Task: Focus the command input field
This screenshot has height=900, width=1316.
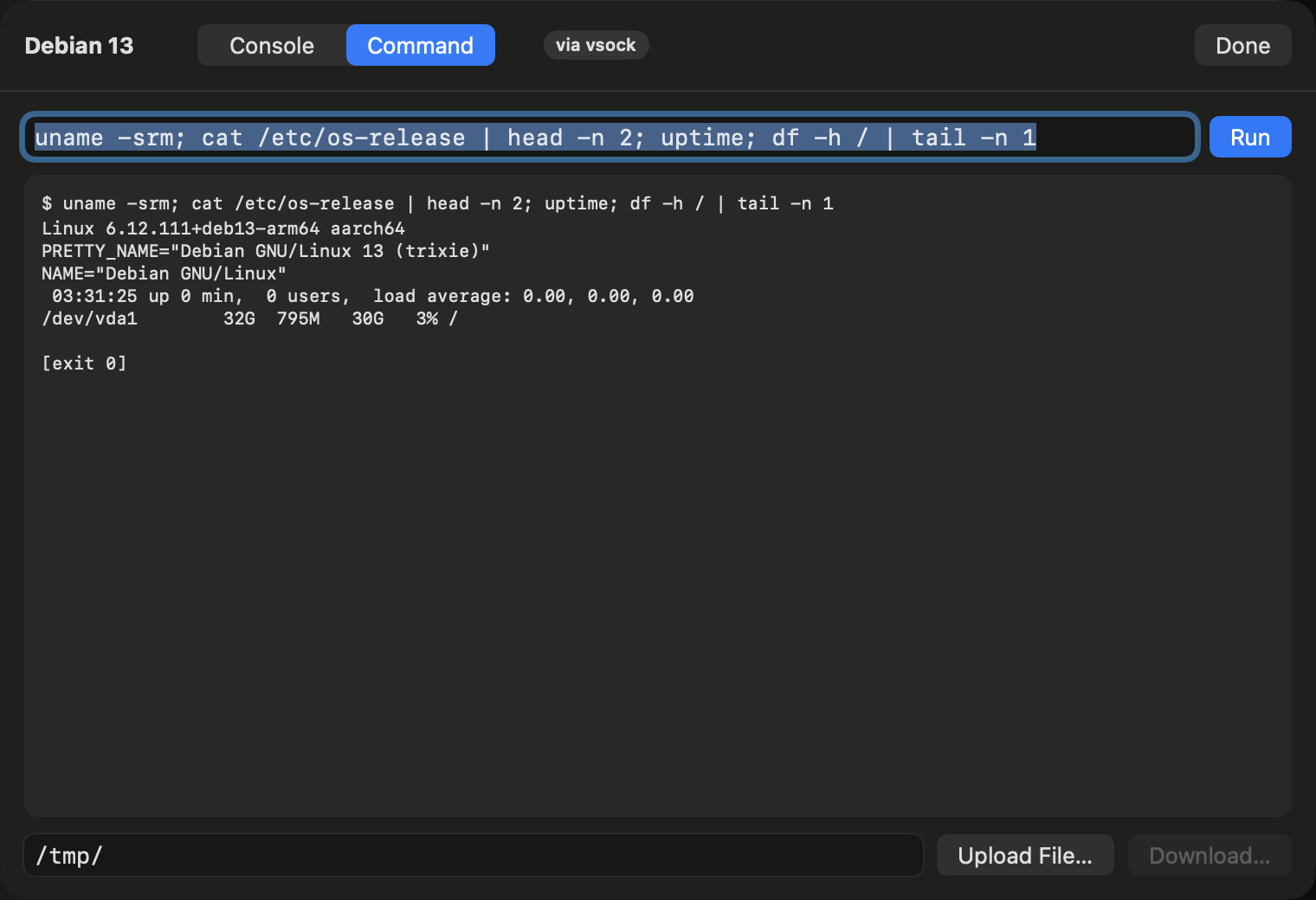Action: [610, 137]
